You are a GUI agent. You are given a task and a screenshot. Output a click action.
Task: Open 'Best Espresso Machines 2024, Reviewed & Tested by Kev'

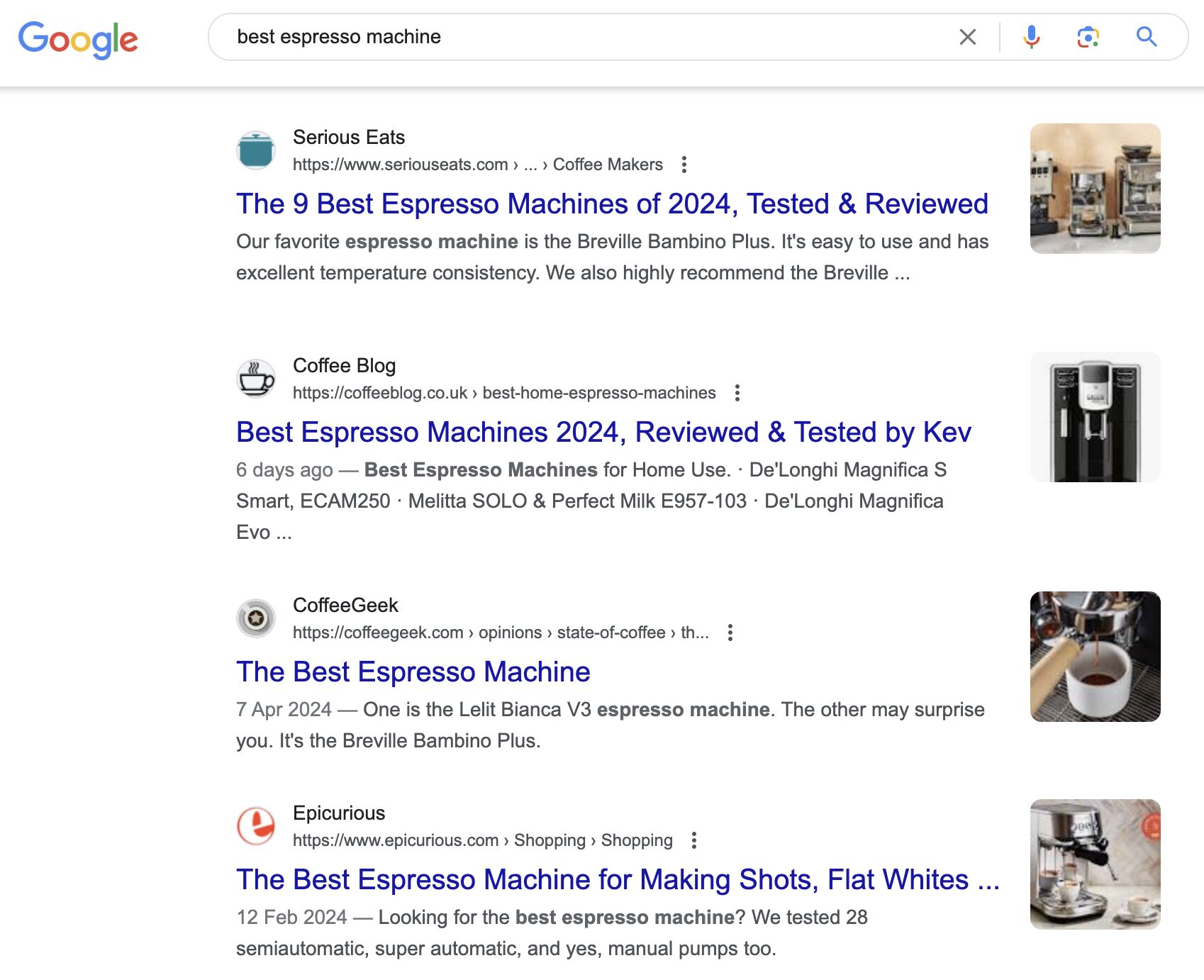tap(605, 432)
